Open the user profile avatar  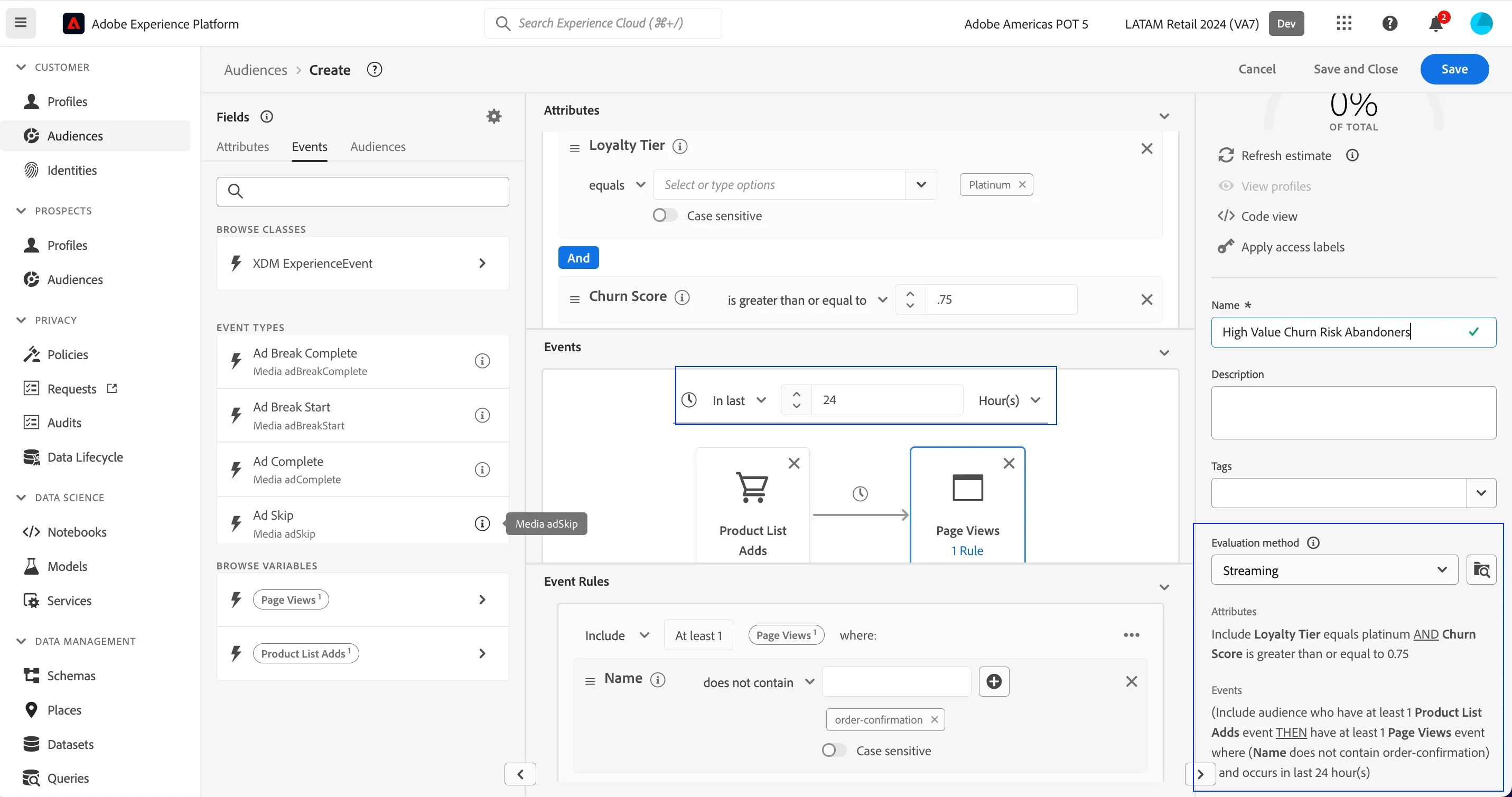point(1481,23)
